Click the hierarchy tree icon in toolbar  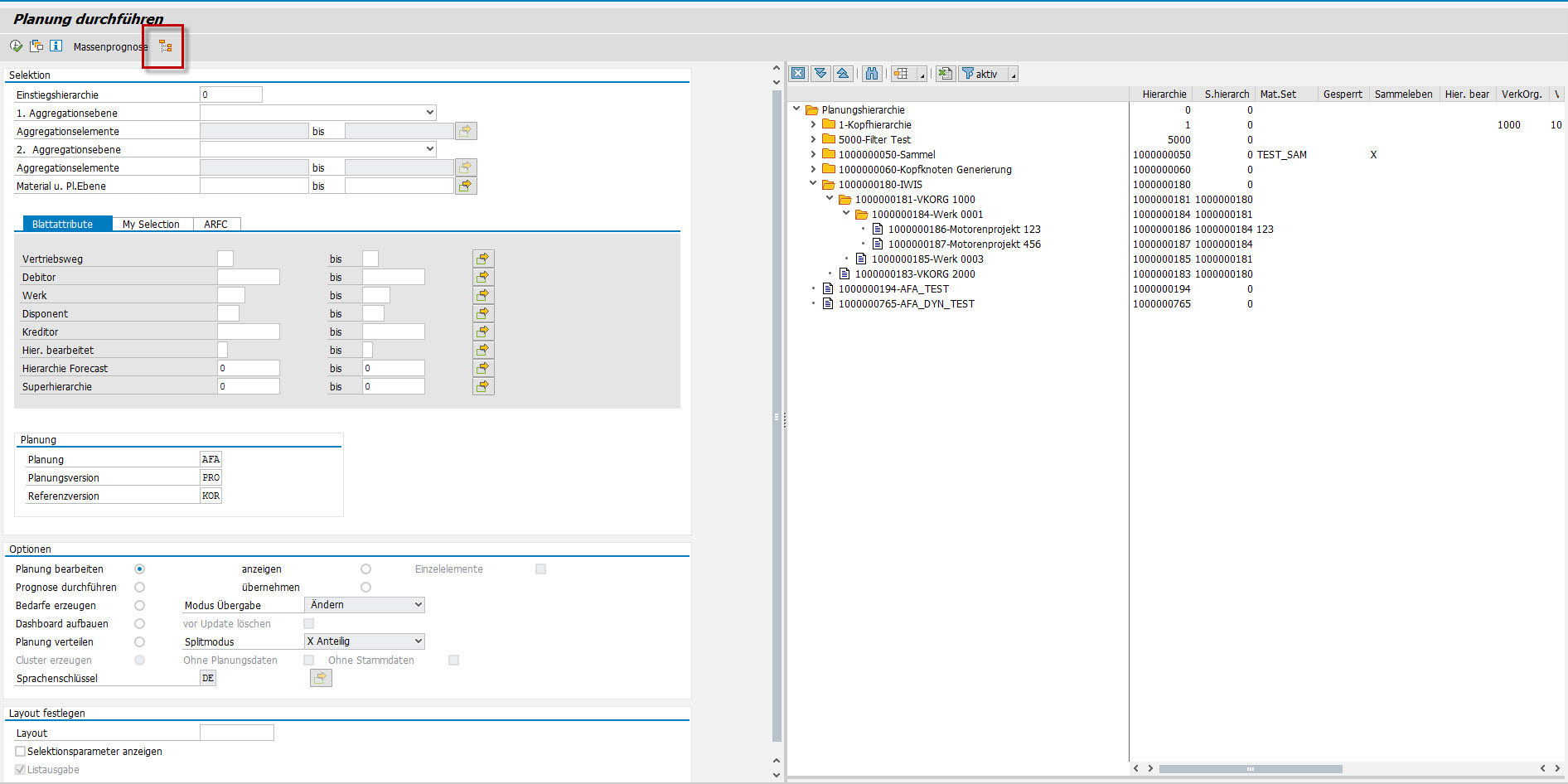(x=166, y=46)
